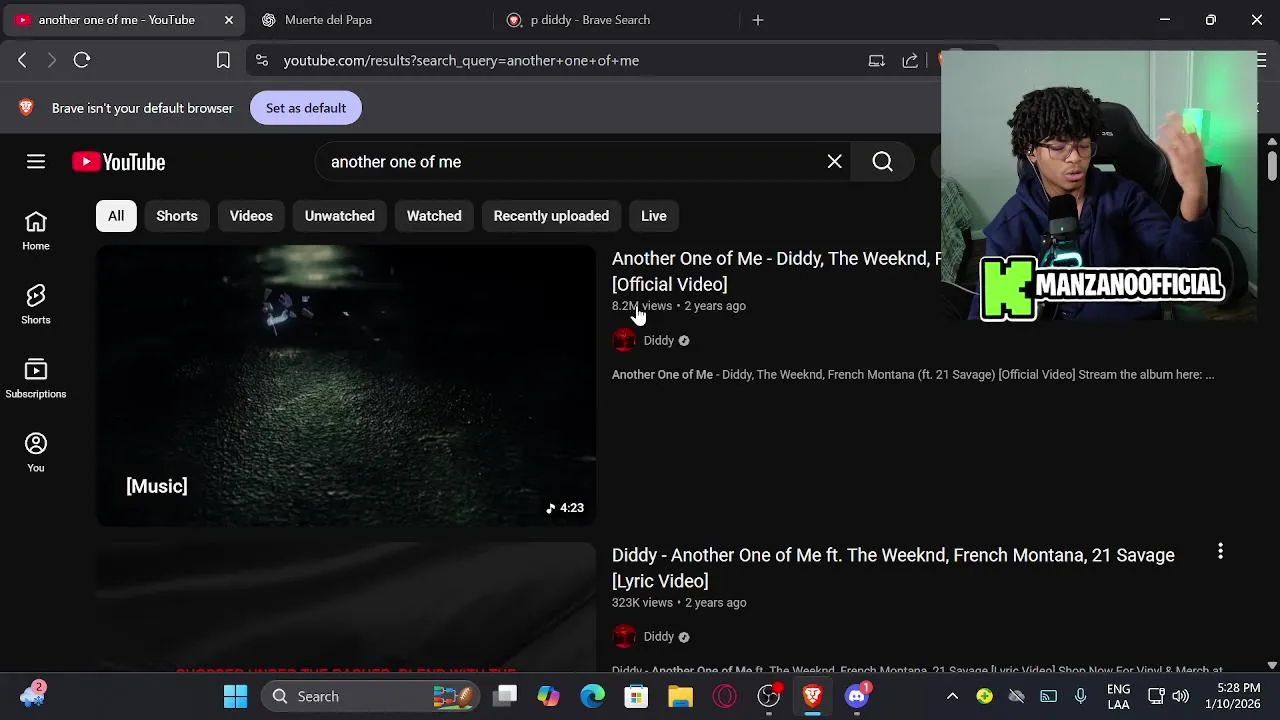Open the You section in sidebar
Screen dimensions: 1280x720
point(36,453)
